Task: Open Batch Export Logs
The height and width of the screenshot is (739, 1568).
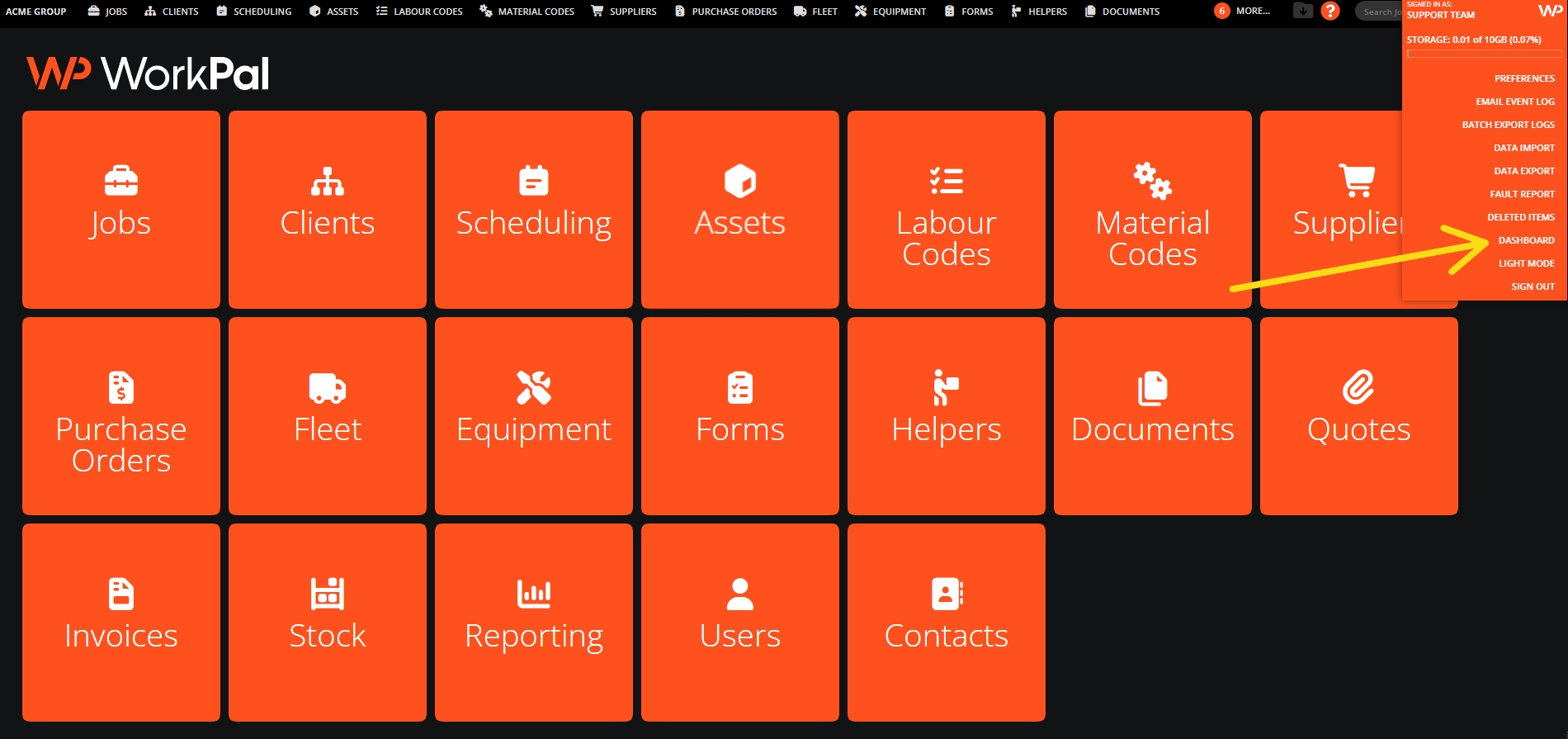Action: coord(1508,125)
